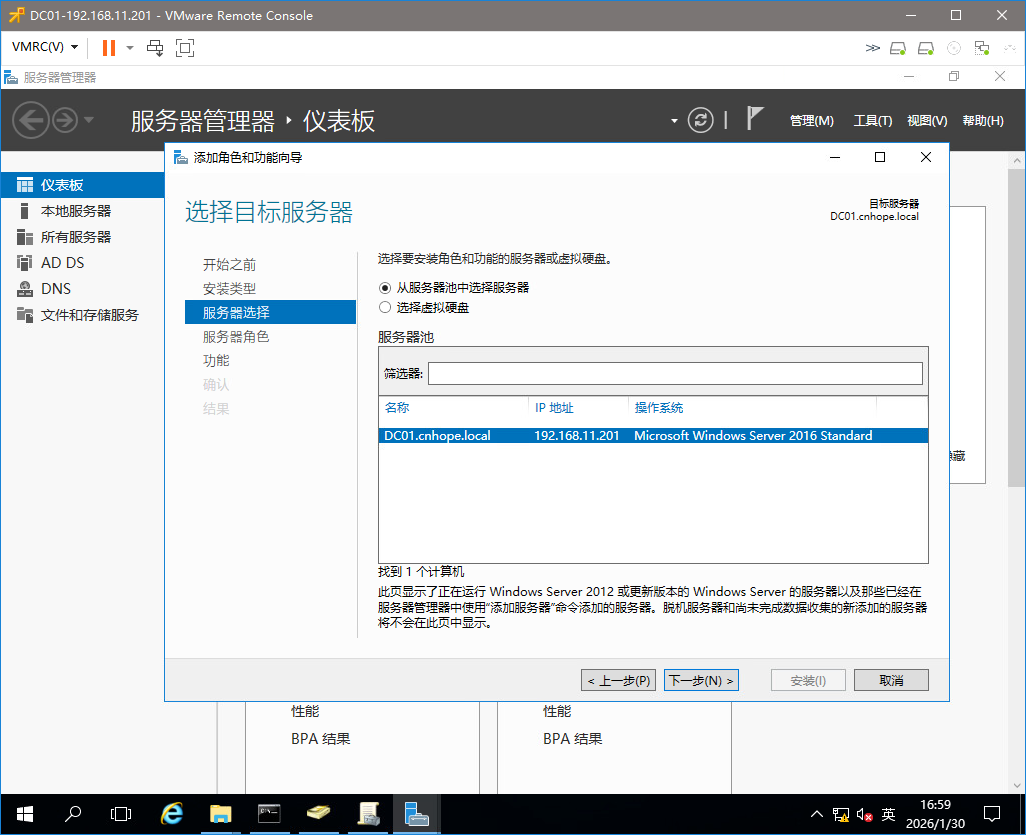The image size is (1026, 835).
Task: Refresh the Server Manager dashboard
Action: pos(700,120)
